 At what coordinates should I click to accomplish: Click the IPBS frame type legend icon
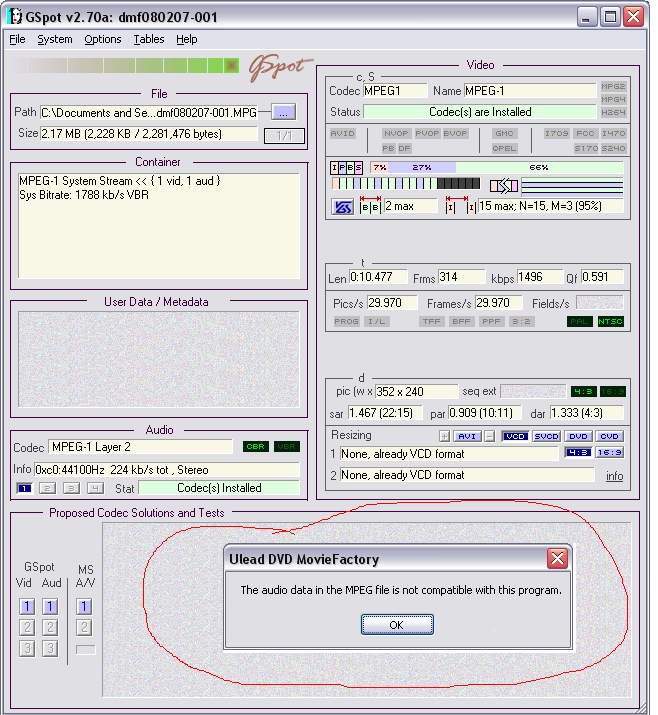click(347, 168)
